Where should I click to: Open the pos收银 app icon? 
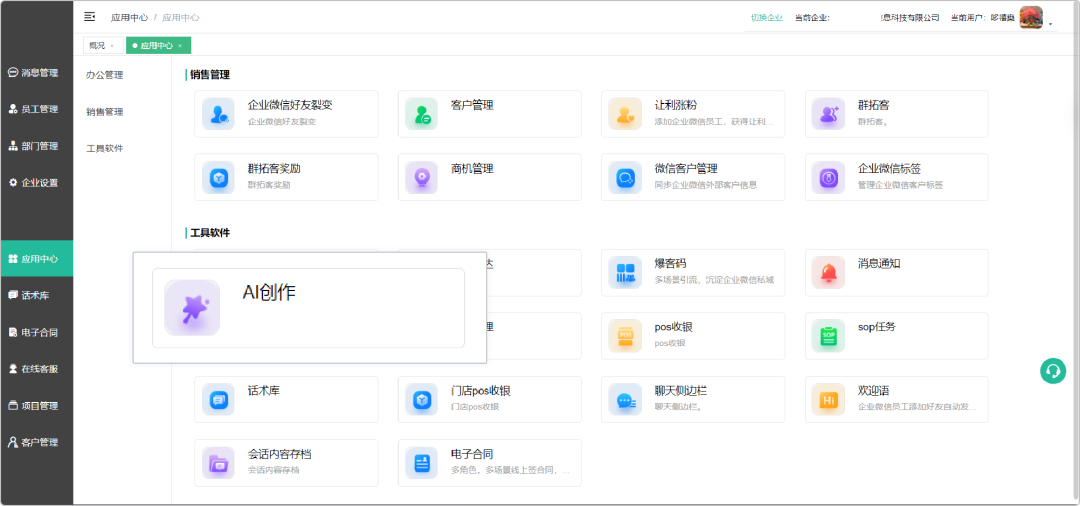(x=625, y=336)
